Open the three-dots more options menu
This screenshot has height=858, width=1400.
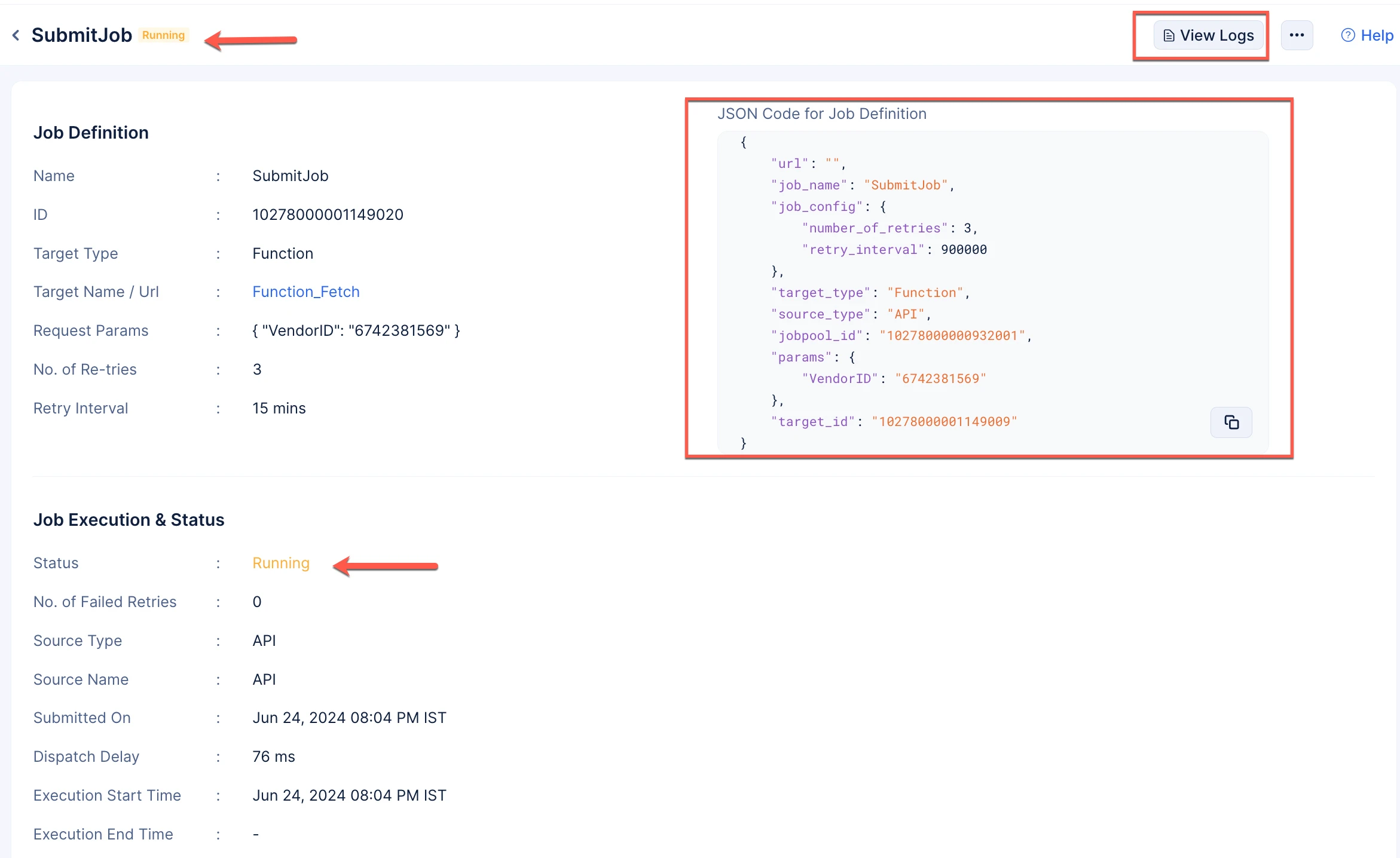(1297, 35)
